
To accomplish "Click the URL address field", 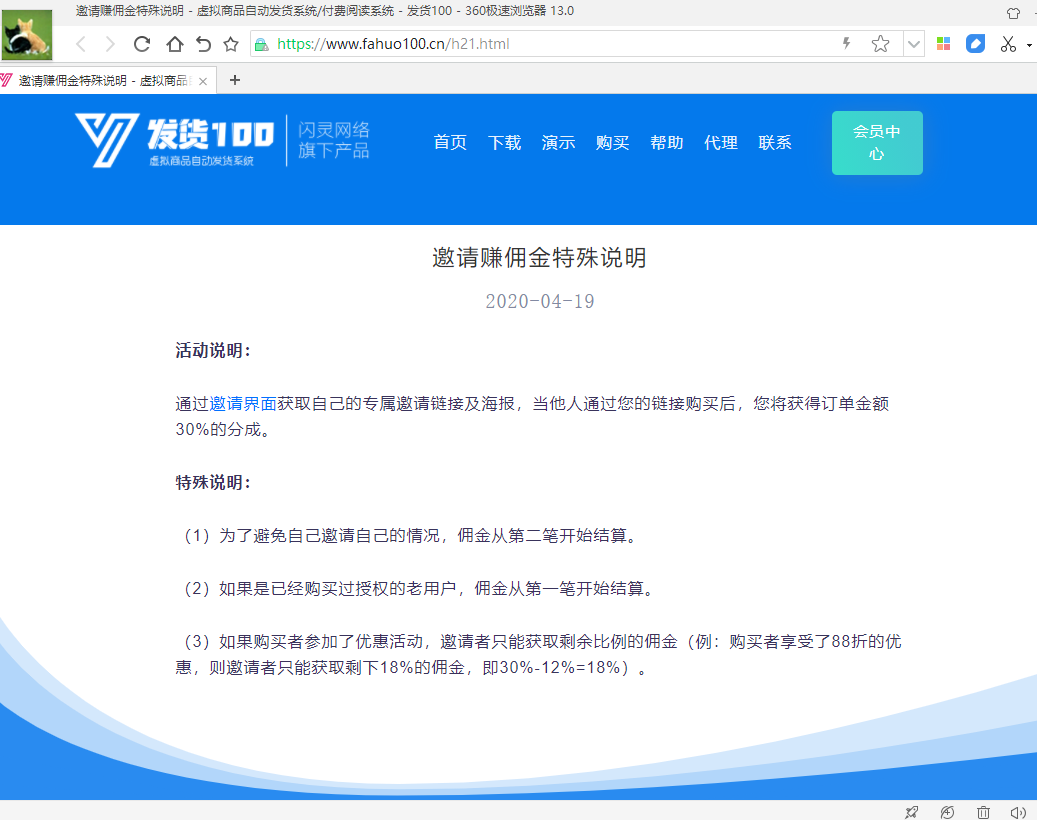I will [550, 44].
